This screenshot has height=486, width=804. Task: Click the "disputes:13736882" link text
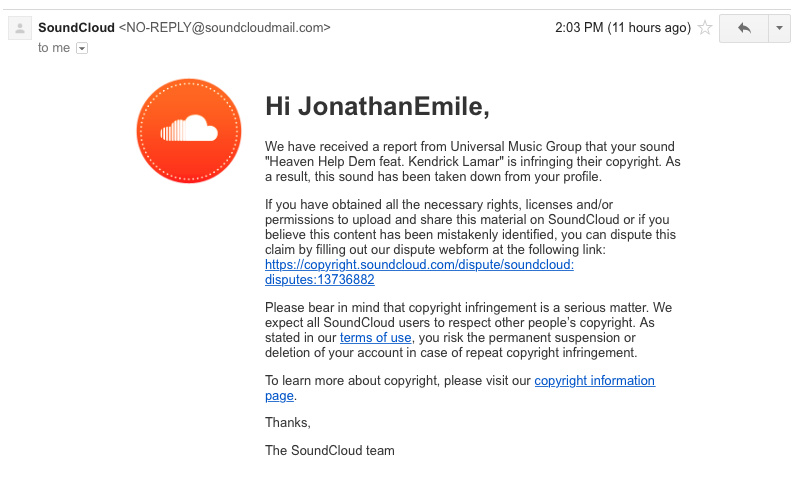[x=319, y=279]
